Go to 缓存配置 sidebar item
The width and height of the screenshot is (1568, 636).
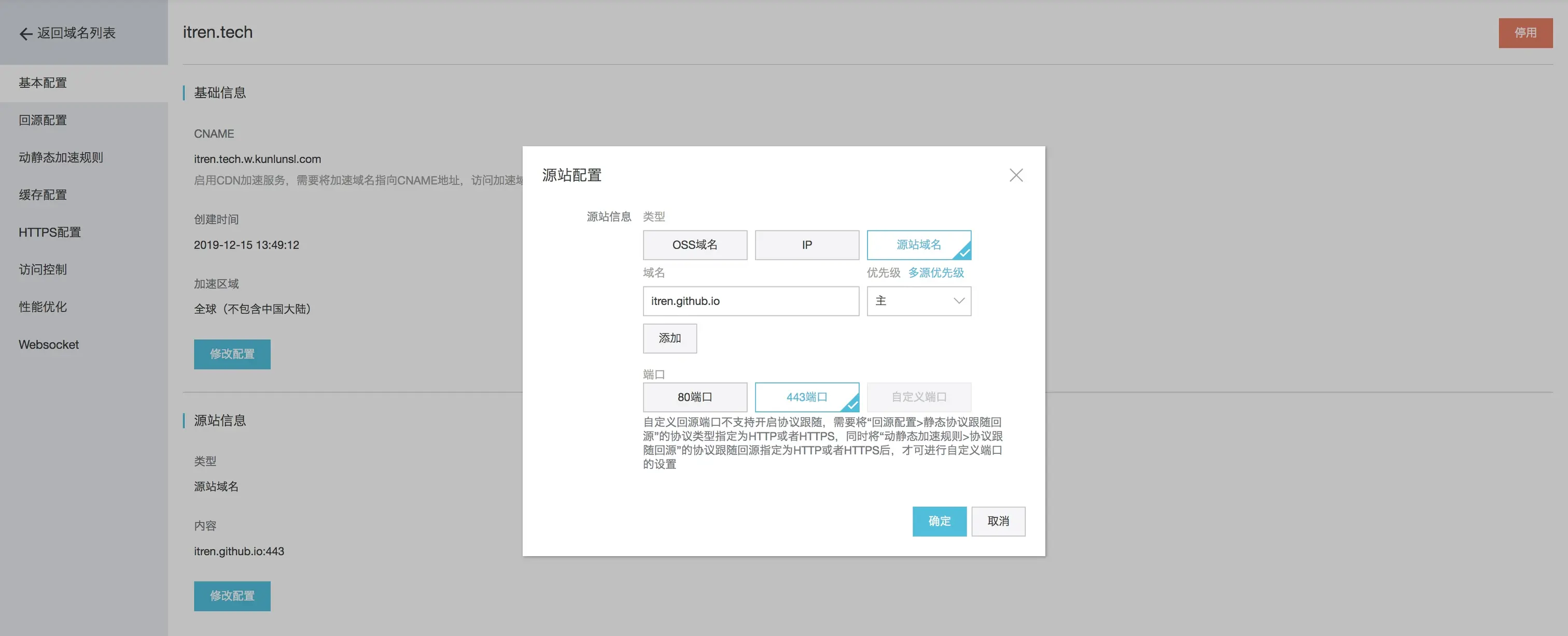click(43, 195)
